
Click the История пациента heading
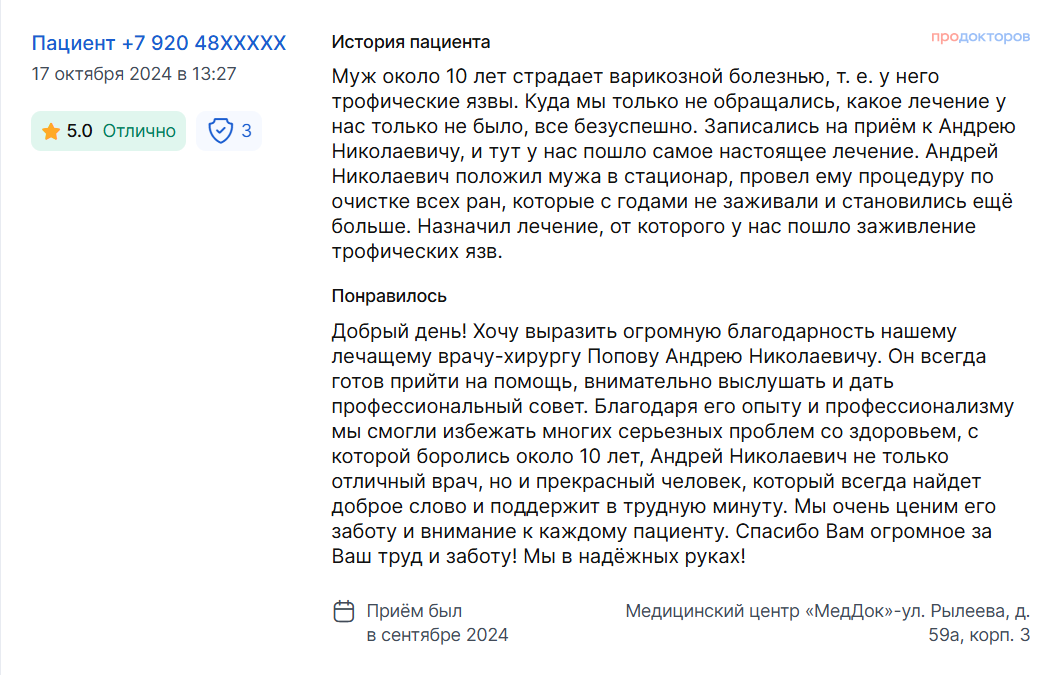(411, 42)
